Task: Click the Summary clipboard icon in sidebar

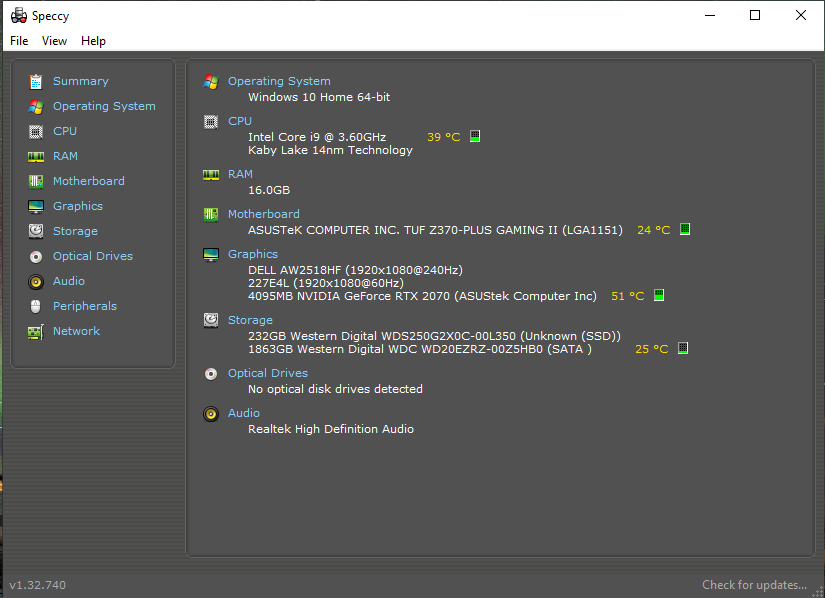Action: (36, 82)
